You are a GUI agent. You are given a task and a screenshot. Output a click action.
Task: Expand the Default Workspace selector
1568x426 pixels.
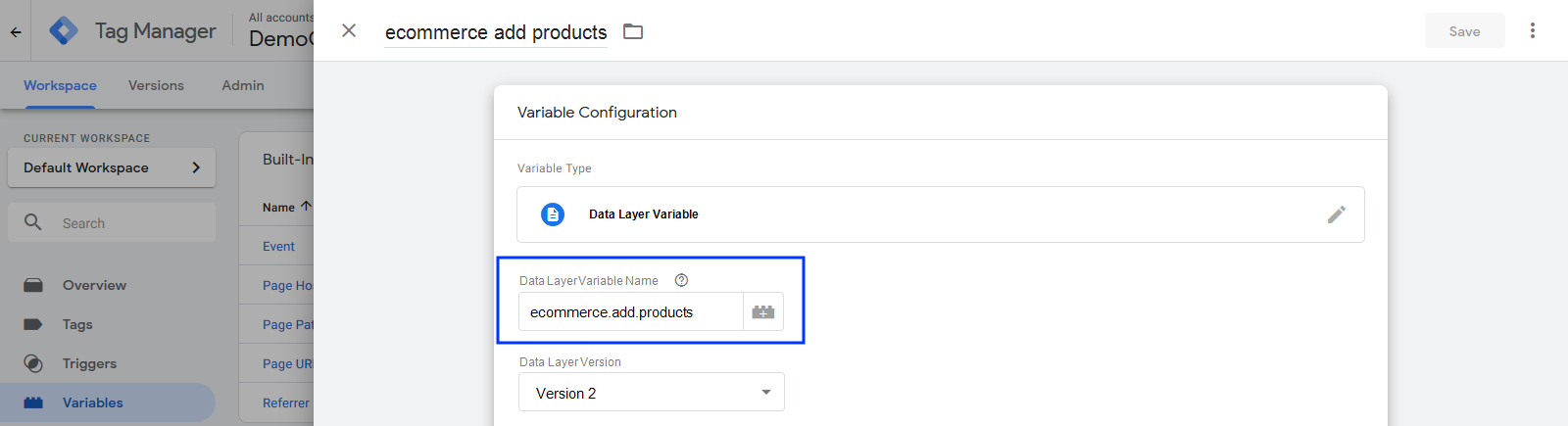(x=112, y=167)
